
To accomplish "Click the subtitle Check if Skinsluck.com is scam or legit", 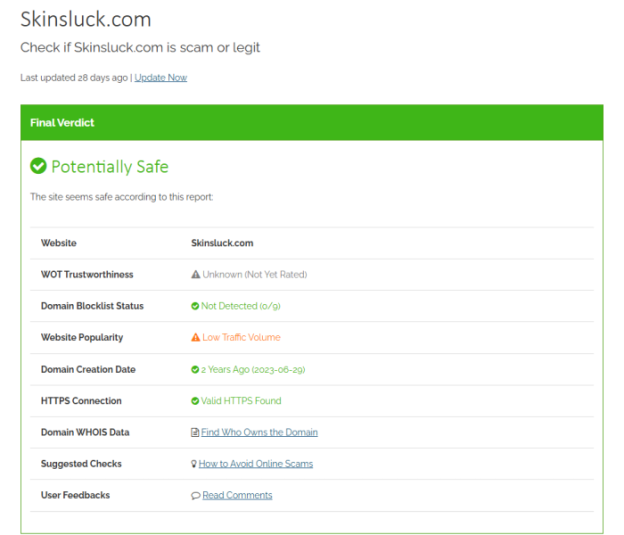I will pos(140,48).
